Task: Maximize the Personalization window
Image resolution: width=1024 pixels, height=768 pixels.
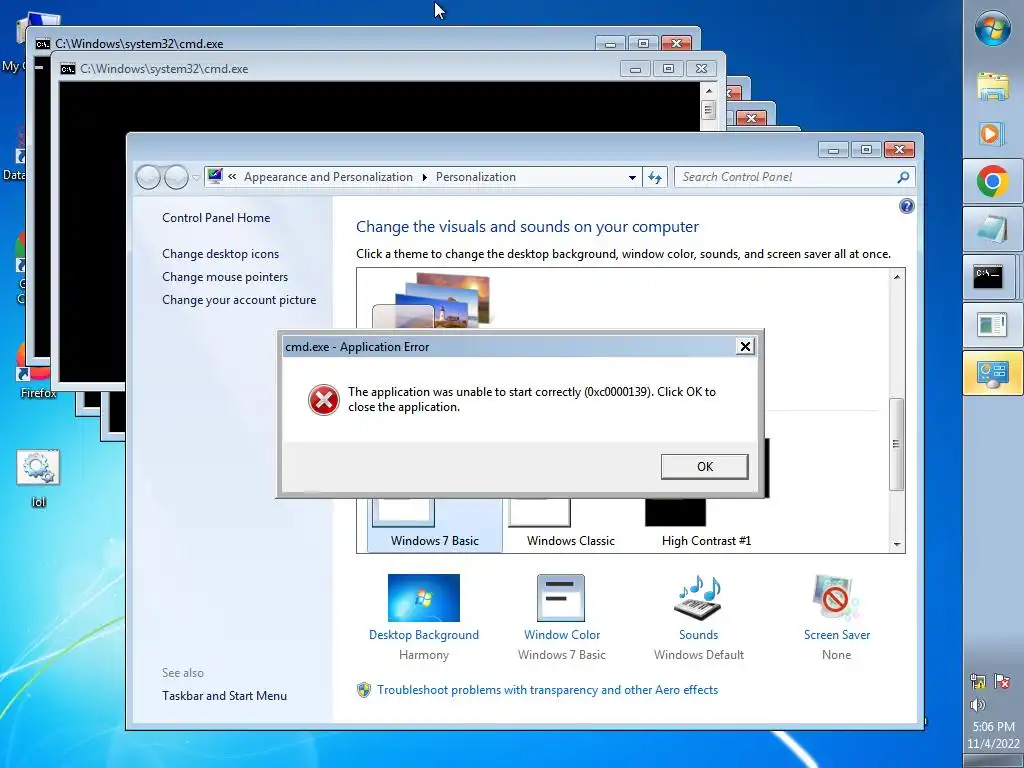Action: 866,150
